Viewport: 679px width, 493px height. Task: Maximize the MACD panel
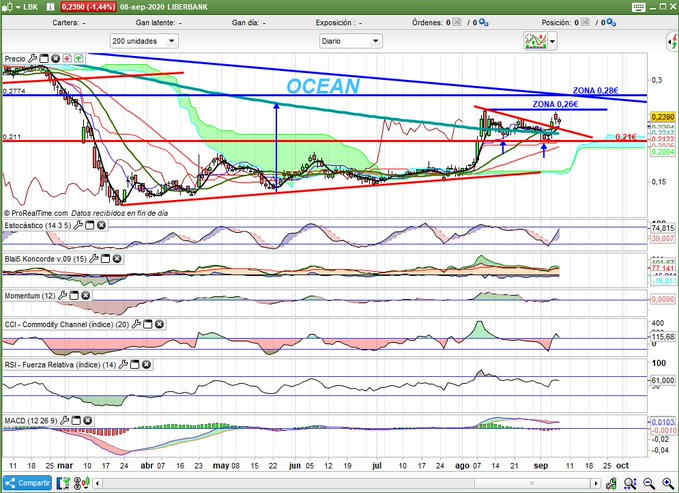[x=76, y=420]
